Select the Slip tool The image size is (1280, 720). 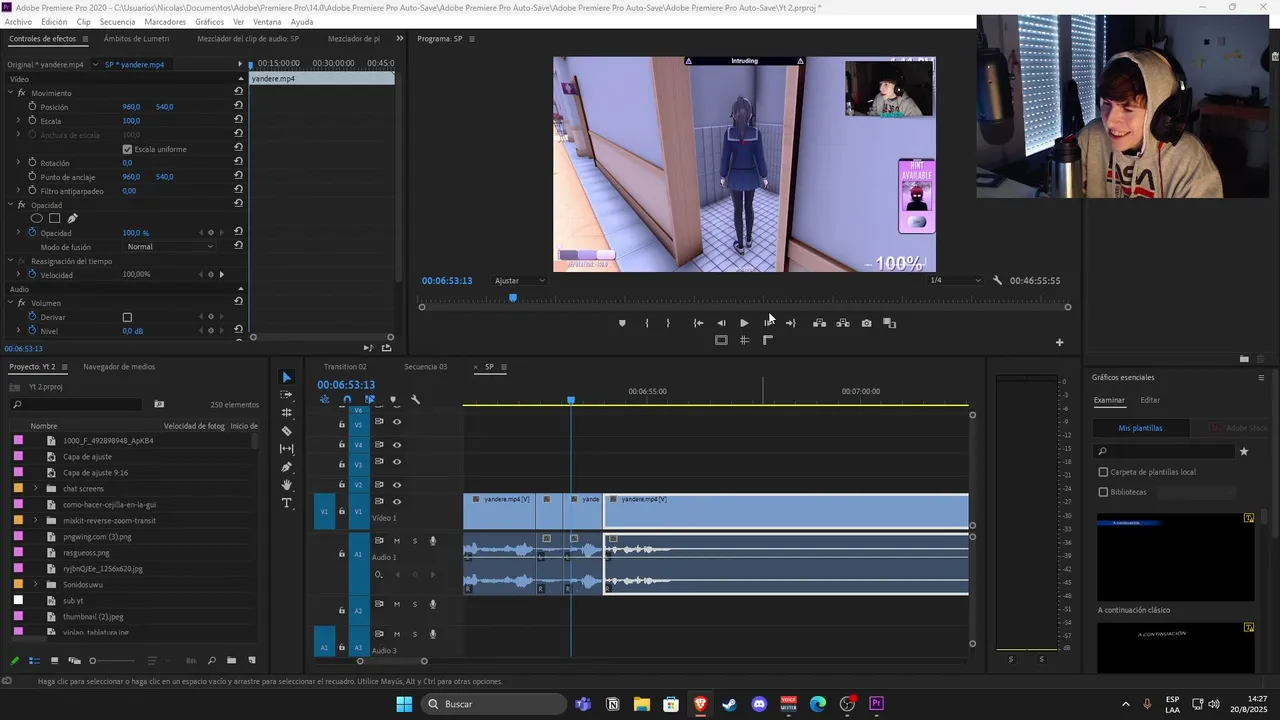[287, 449]
